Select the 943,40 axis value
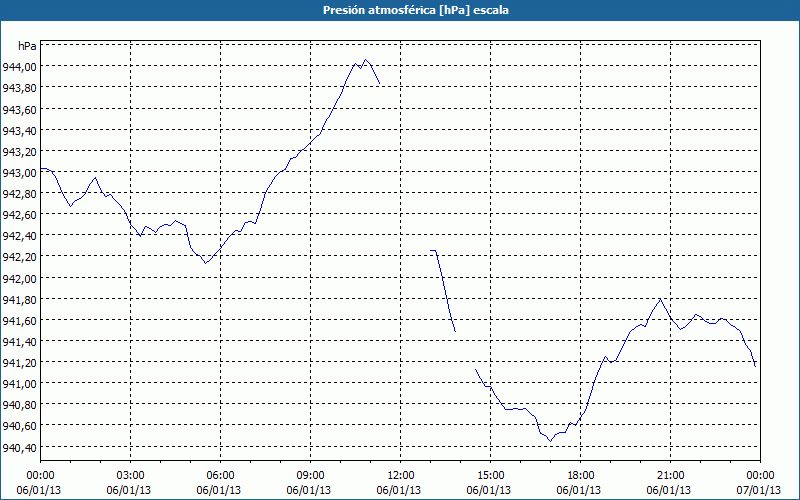This screenshot has height=500, width=800. point(19,131)
